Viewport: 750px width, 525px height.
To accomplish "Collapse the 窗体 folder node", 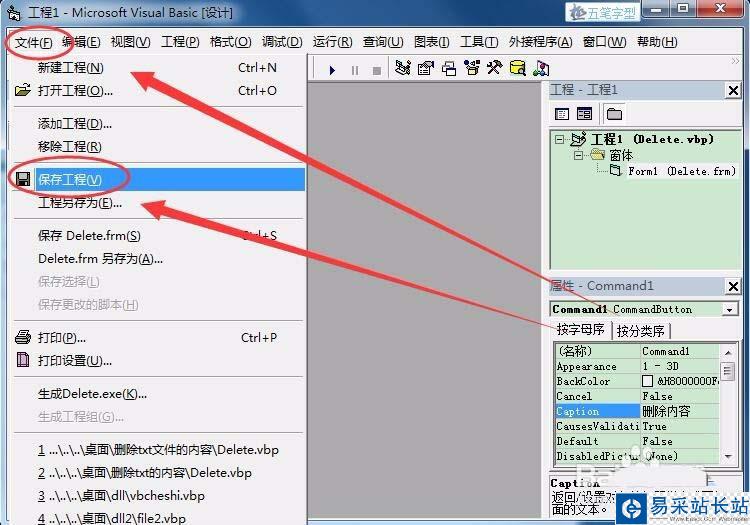I will coord(578,155).
